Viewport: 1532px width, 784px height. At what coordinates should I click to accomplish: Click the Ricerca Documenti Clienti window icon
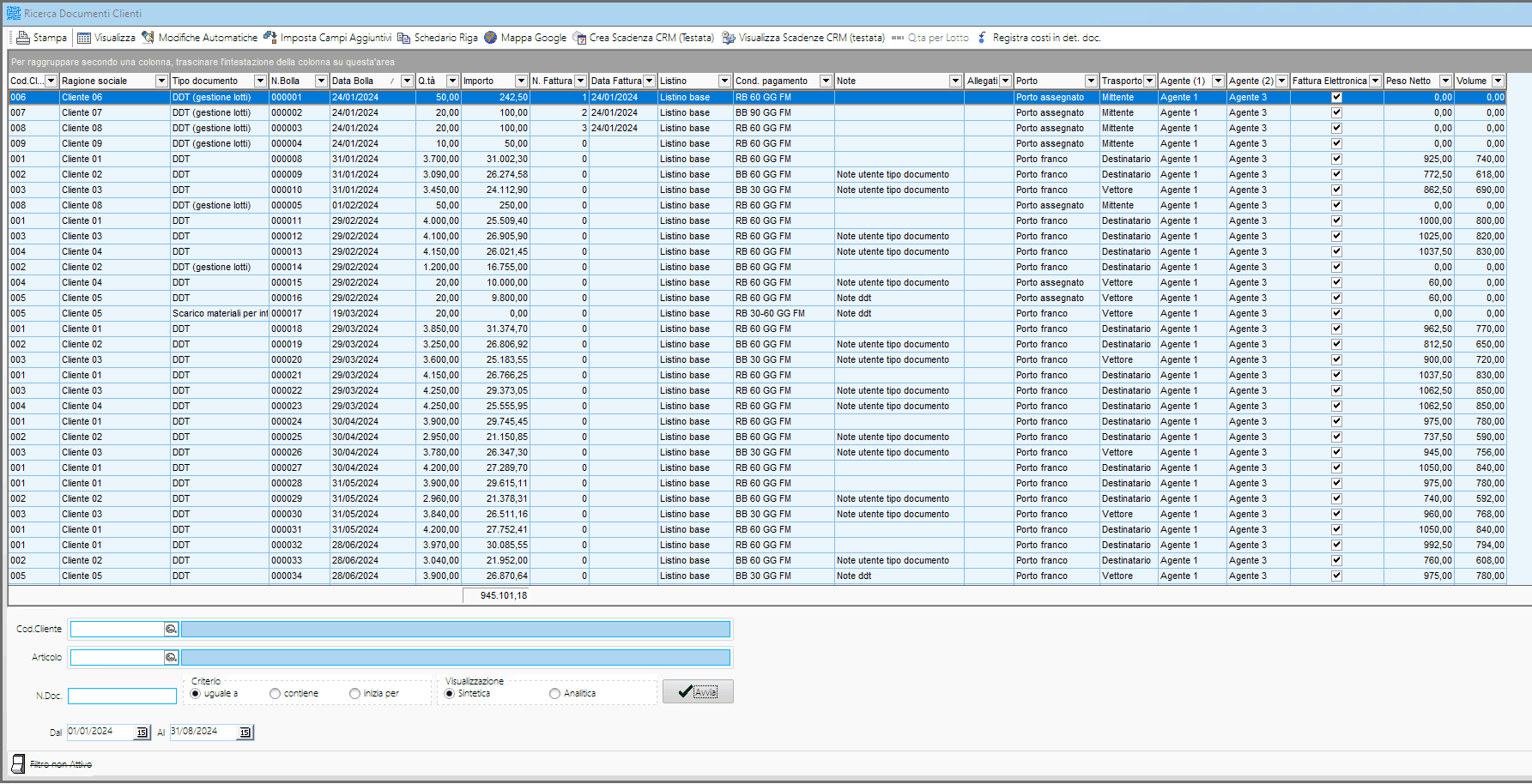[13, 14]
